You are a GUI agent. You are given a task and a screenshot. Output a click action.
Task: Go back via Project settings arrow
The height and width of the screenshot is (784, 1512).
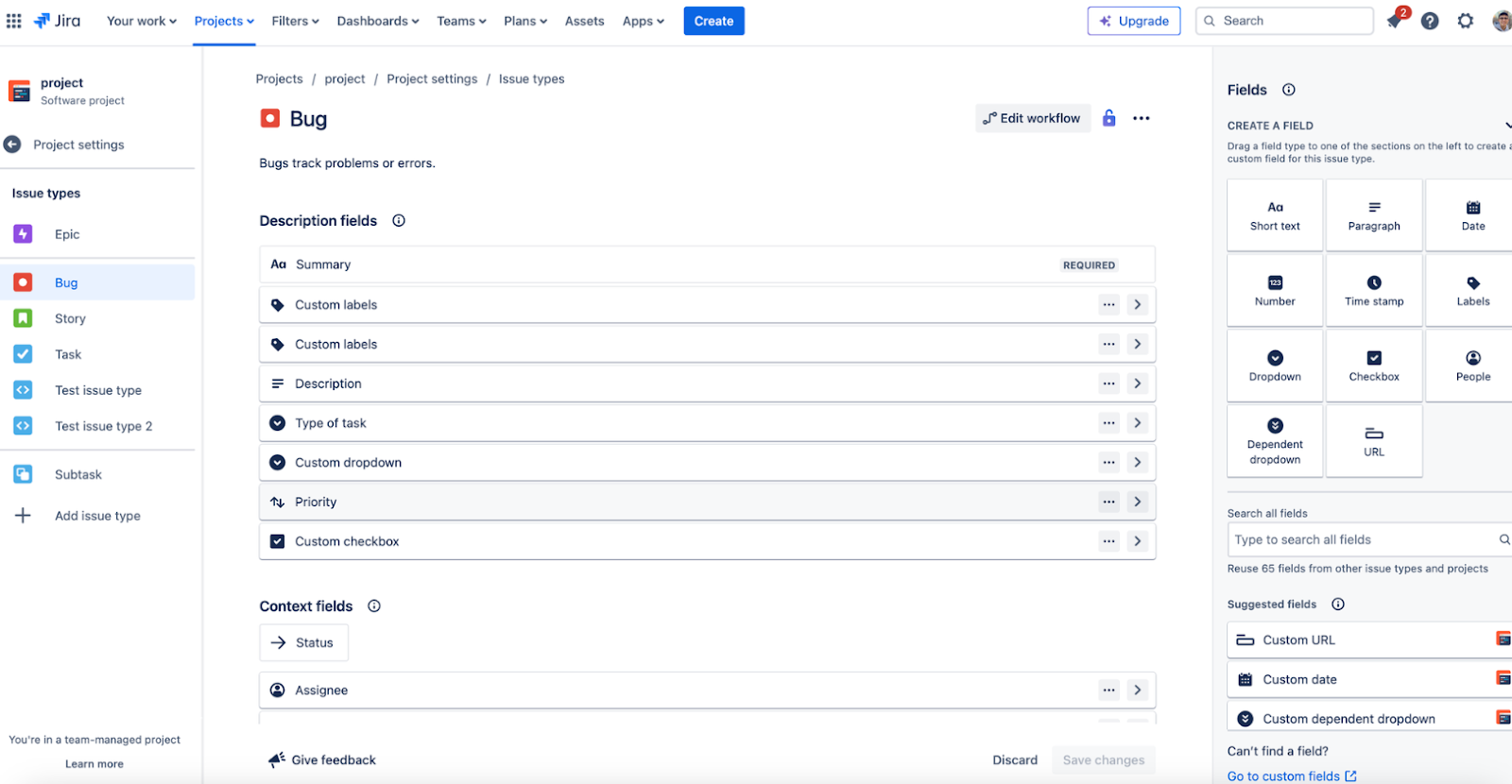tap(12, 145)
